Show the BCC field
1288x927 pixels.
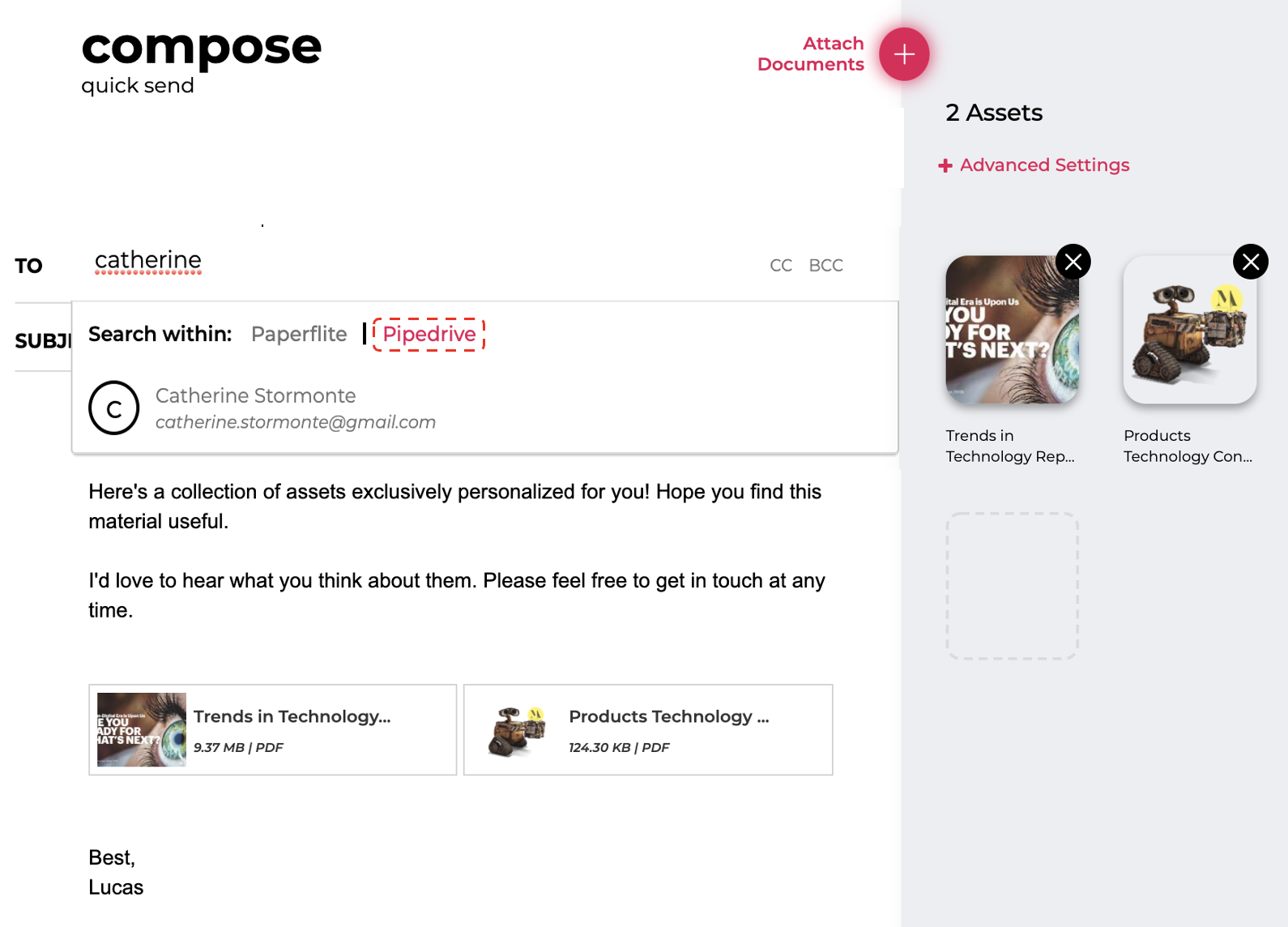(x=825, y=265)
